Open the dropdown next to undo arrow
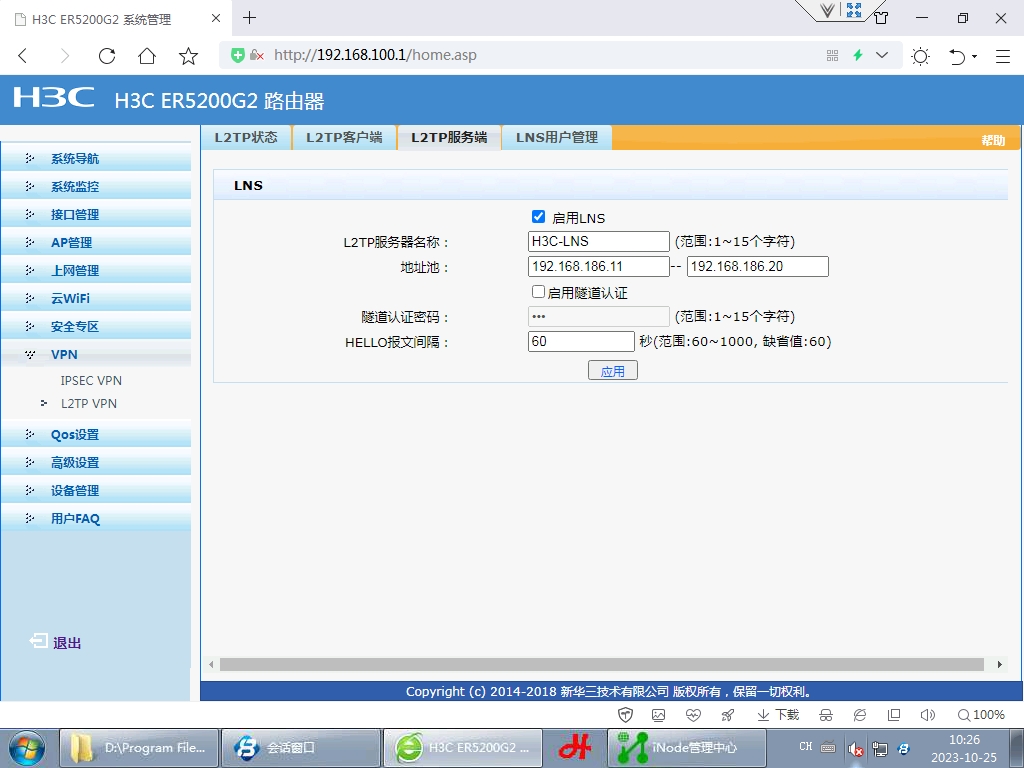This screenshot has height=768, width=1024. pyautogui.click(x=974, y=57)
